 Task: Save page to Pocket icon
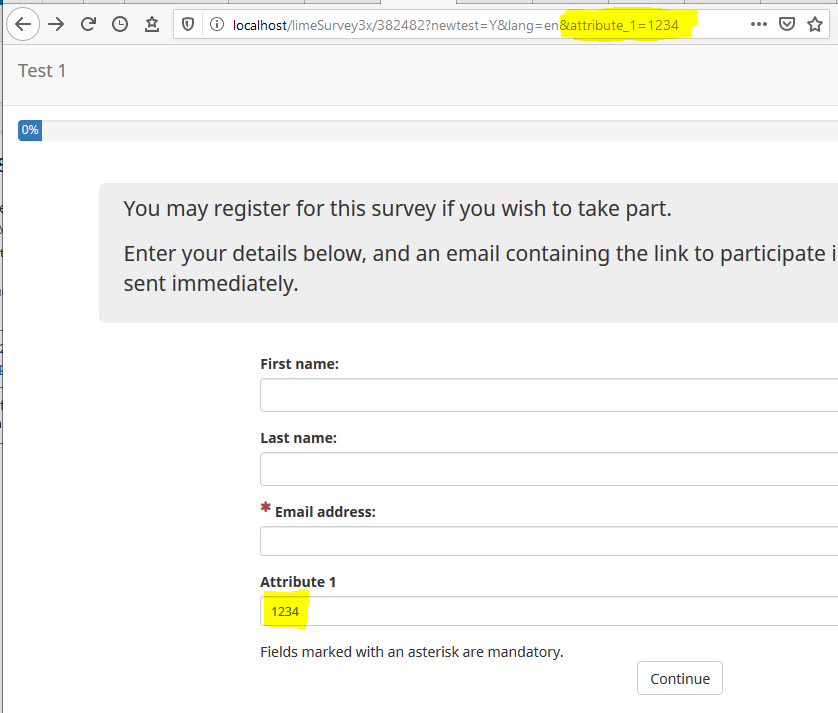(787, 24)
